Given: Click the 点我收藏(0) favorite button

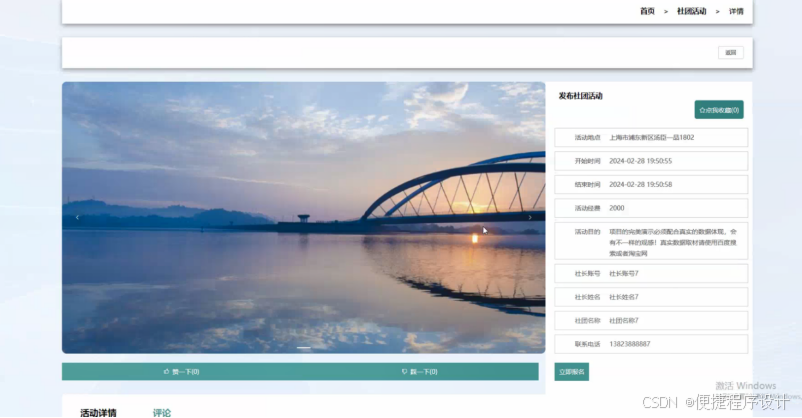Looking at the screenshot, I should [x=719, y=110].
